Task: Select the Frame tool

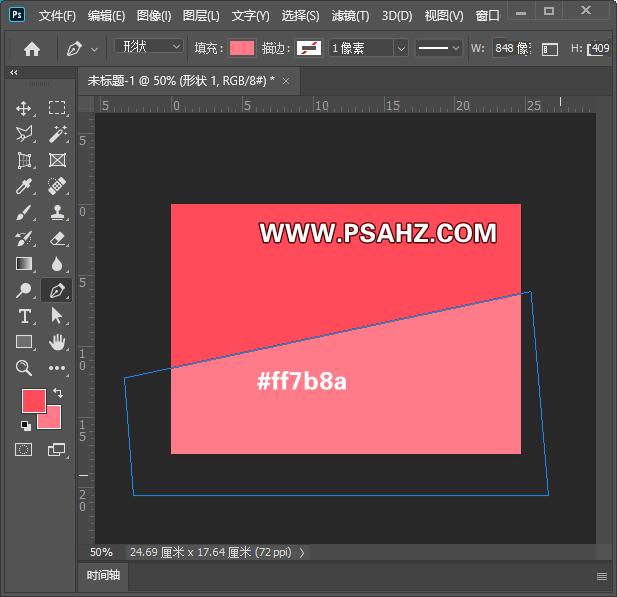Action: click(x=57, y=160)
